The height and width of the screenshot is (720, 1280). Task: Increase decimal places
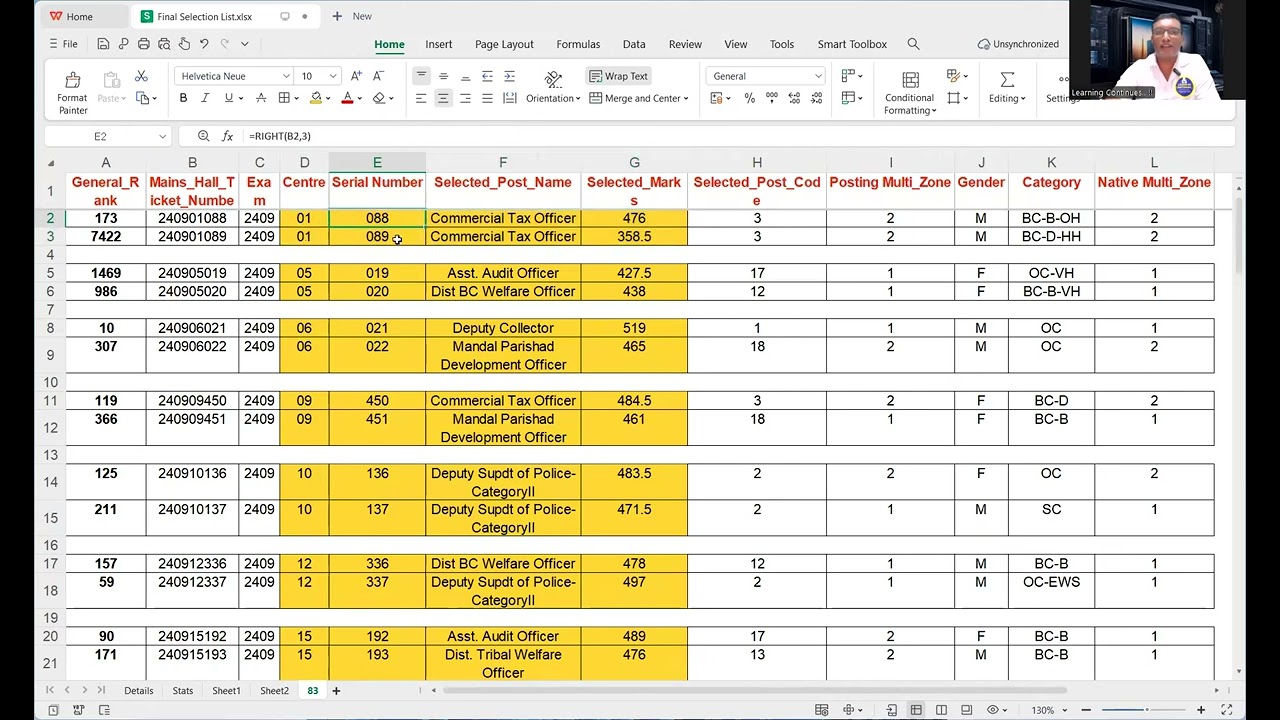[x=794, y=98]
